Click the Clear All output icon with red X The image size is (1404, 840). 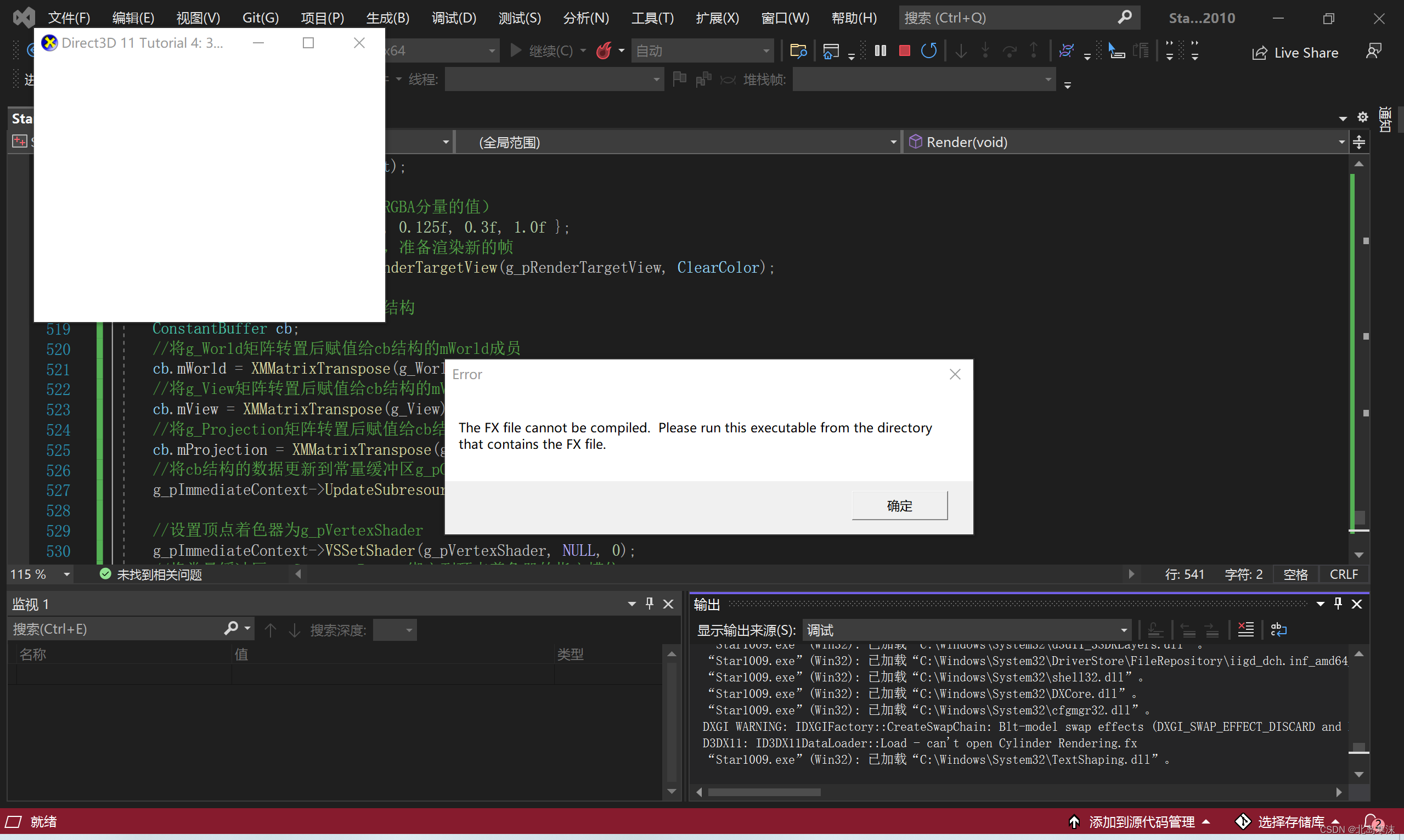click(1245, 629)
